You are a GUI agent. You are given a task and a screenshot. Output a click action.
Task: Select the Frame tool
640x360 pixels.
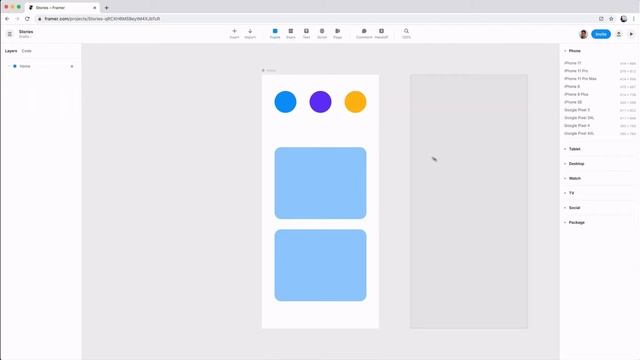275,33
